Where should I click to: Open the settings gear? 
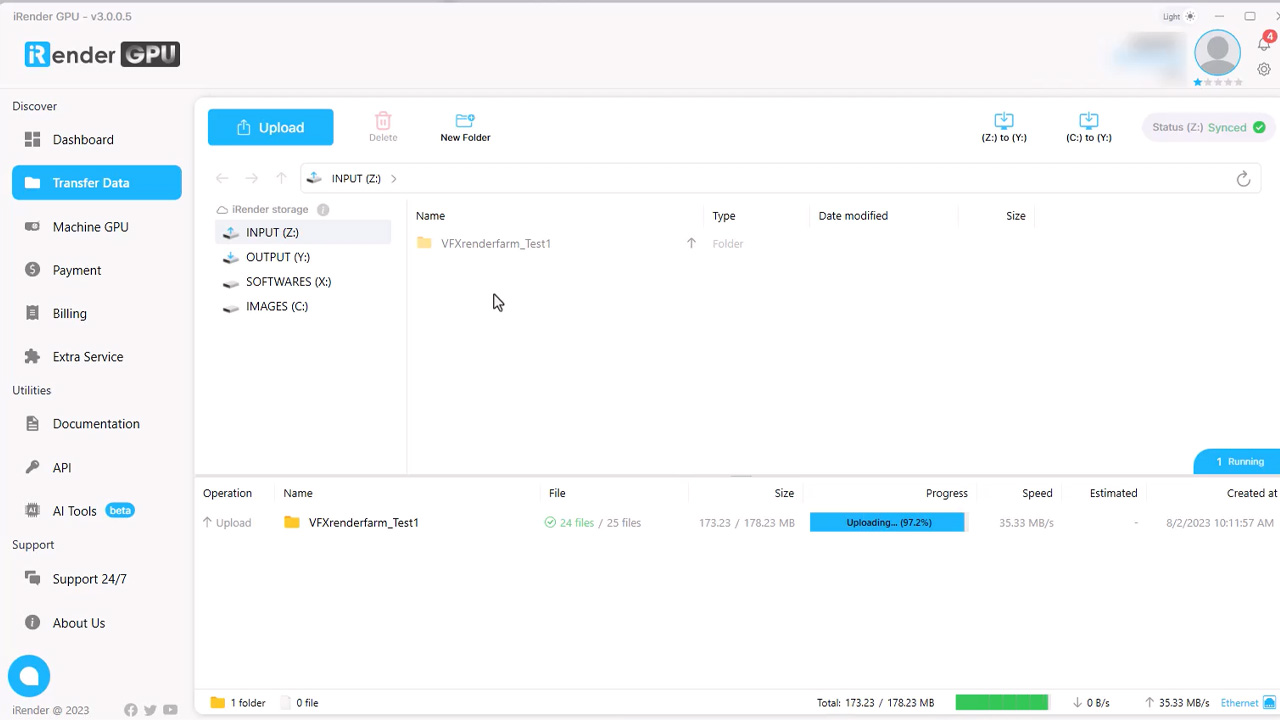point(1264,70)
